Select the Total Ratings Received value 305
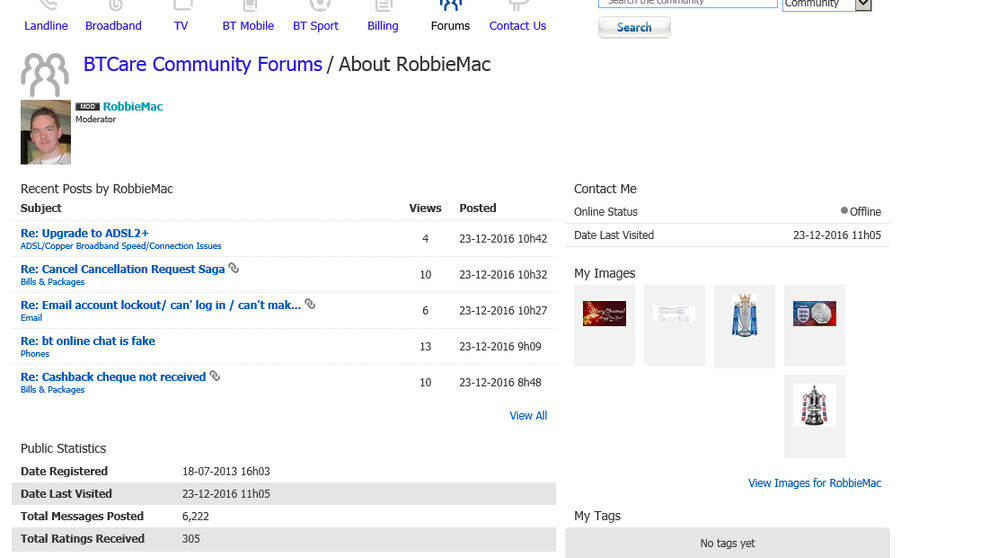The height and width of the screenshot is (558, 998). point(191,538)
